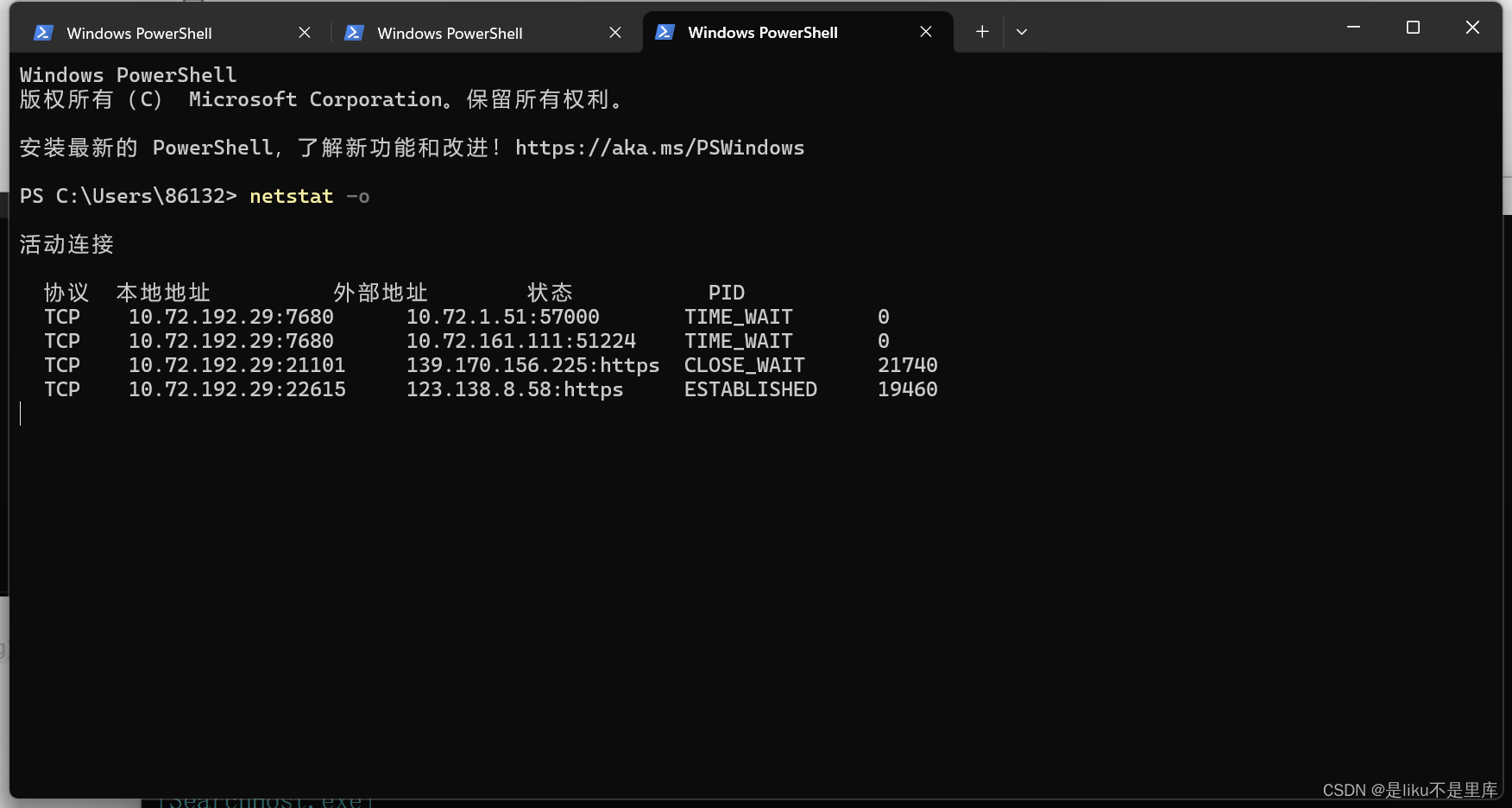Click the ESTABLISHED state
This screenshot has height=808, width=1512.
[x=751, y=389]
